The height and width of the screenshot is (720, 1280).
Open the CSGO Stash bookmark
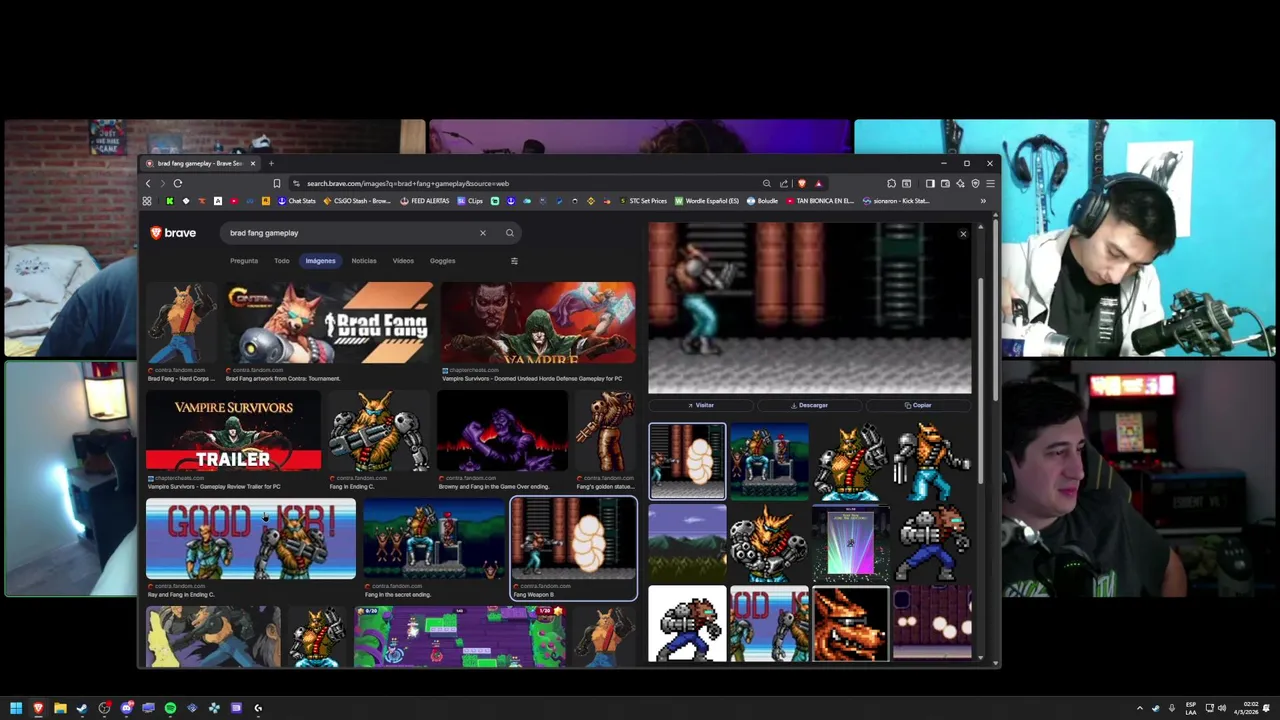point(357,201)
